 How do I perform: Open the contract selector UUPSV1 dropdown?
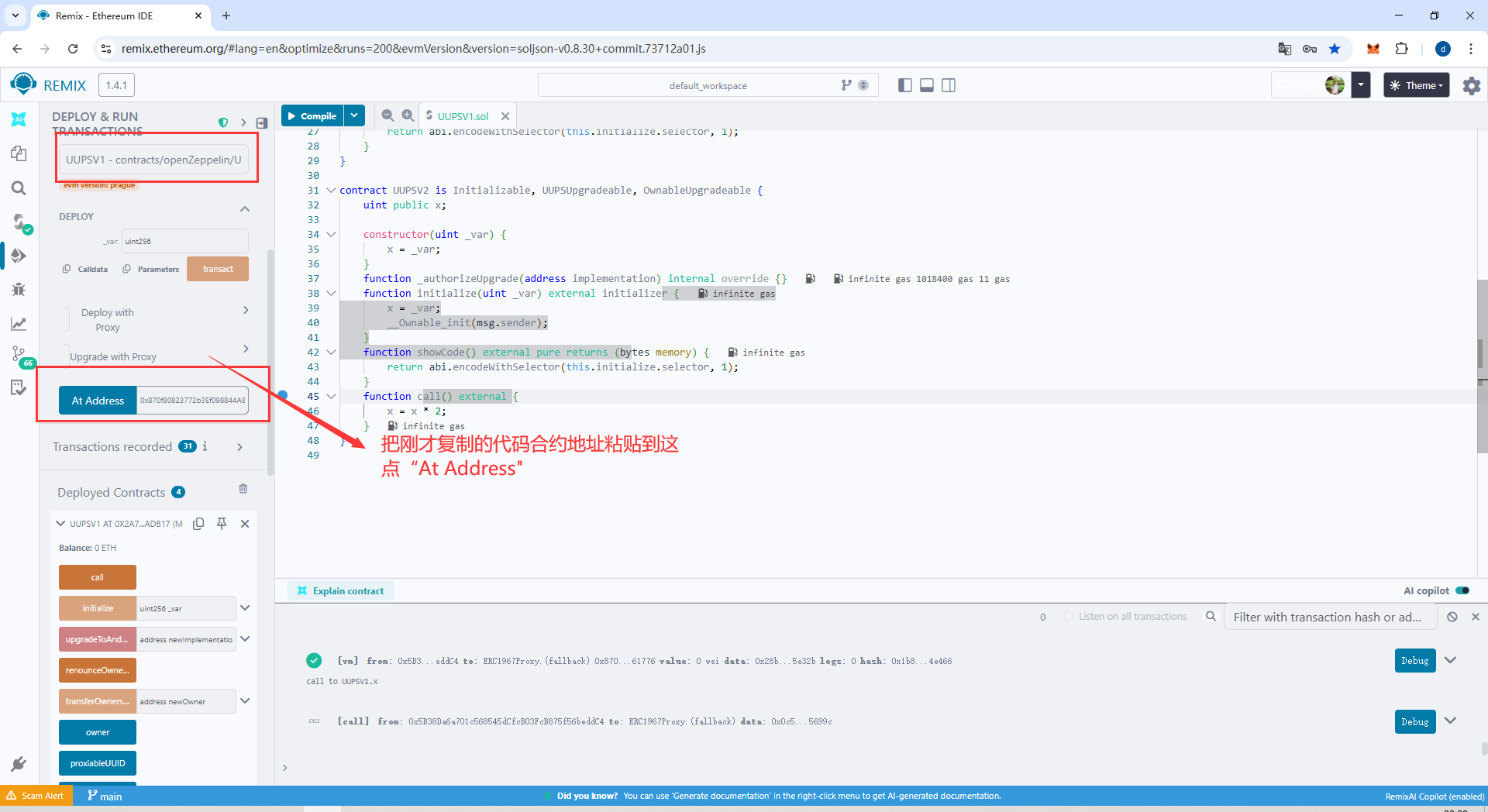coord(154,160)
